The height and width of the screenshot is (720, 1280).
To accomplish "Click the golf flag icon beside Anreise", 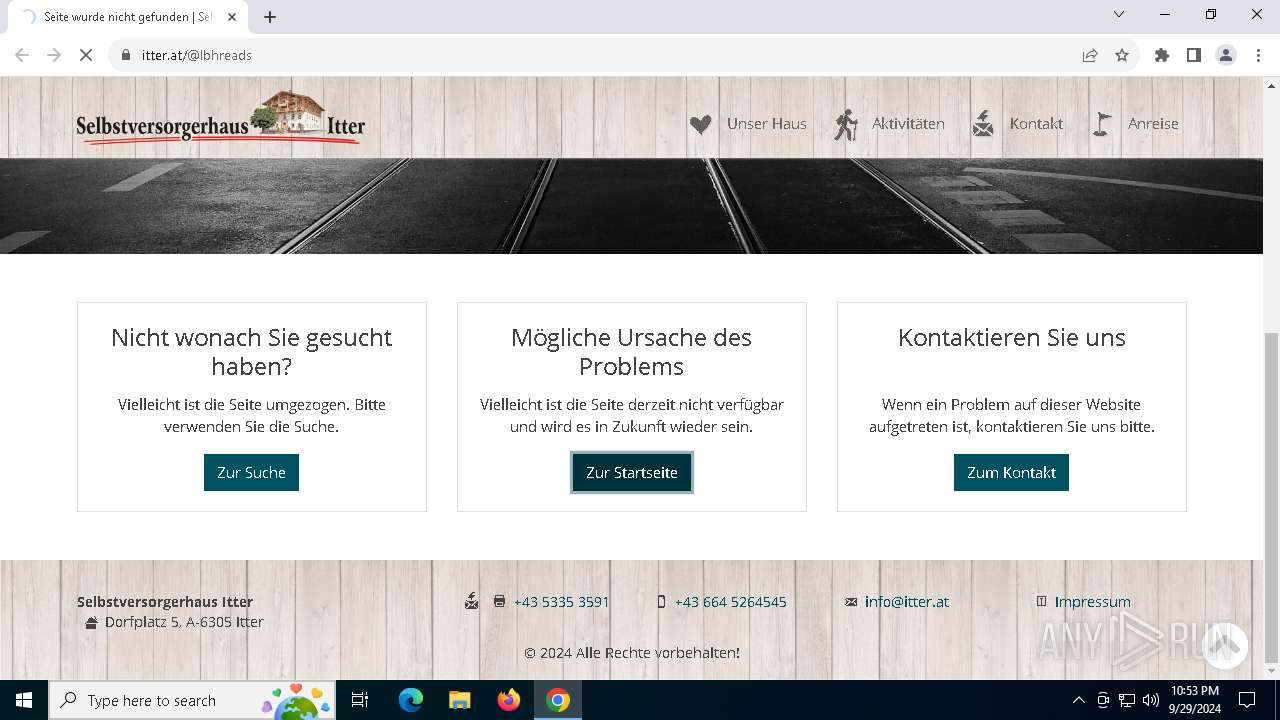I will (1101, 124).
